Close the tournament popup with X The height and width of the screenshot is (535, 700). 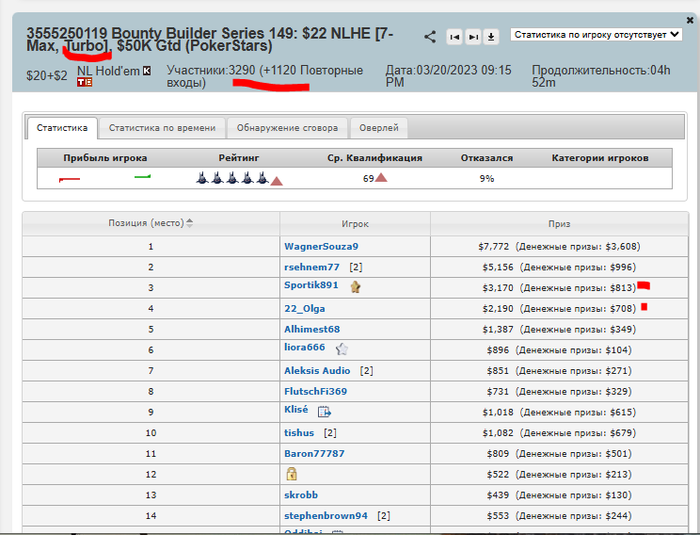tap(690, 20)
